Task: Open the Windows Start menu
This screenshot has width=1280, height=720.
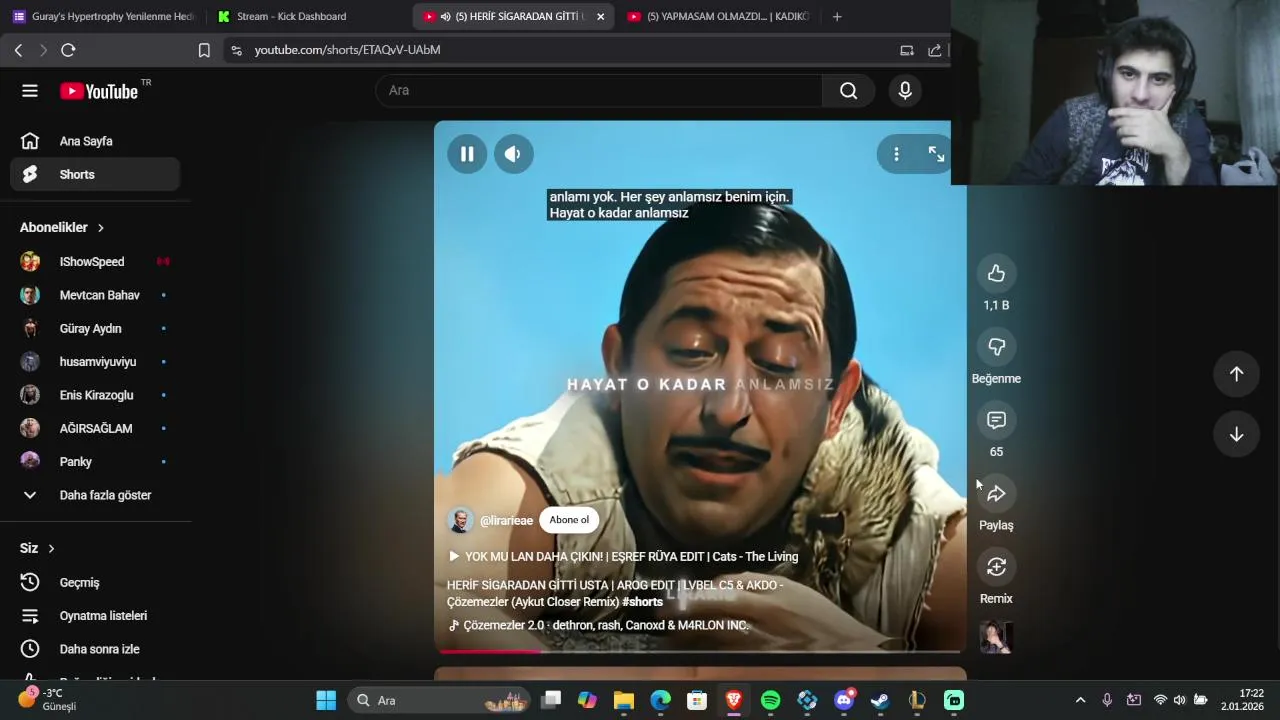Action: point(326,700)
